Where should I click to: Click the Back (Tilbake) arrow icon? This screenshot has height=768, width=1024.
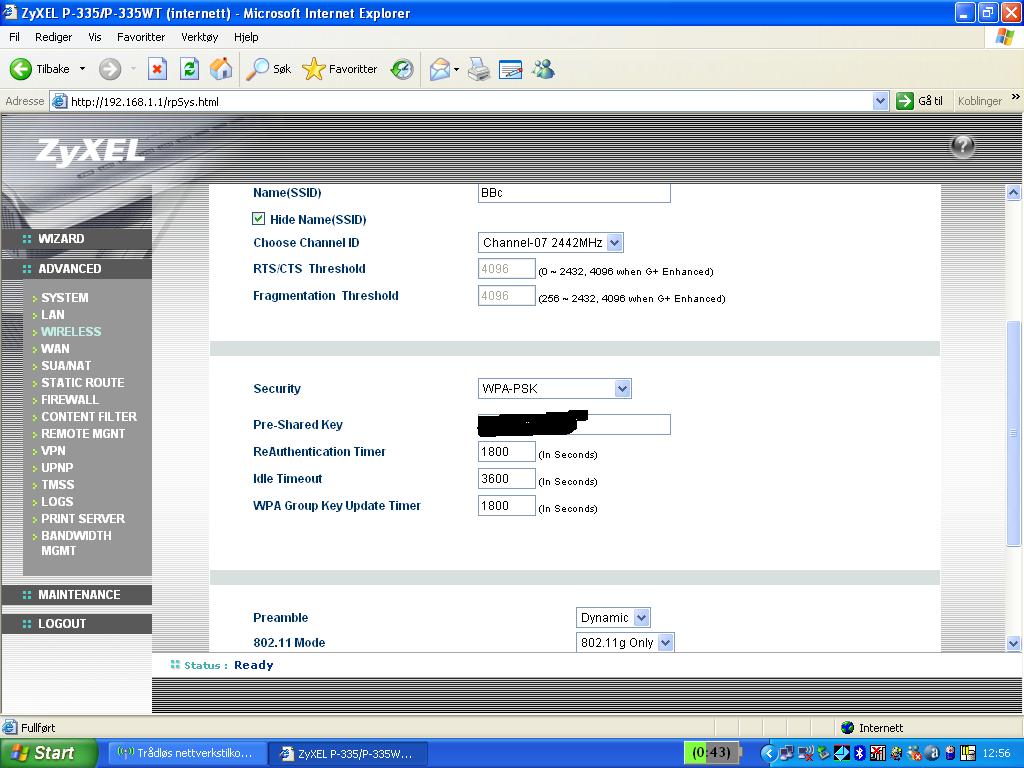tap(21, 69)
